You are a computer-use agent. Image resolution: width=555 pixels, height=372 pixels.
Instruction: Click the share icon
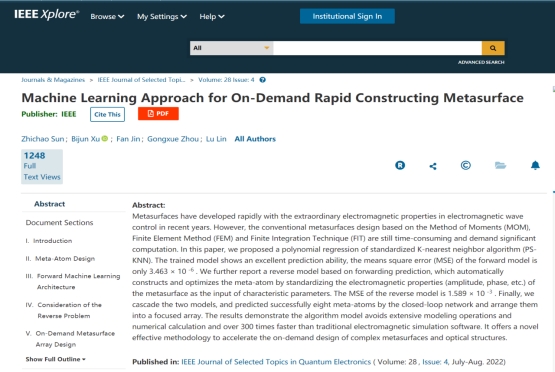coord(433,166)
